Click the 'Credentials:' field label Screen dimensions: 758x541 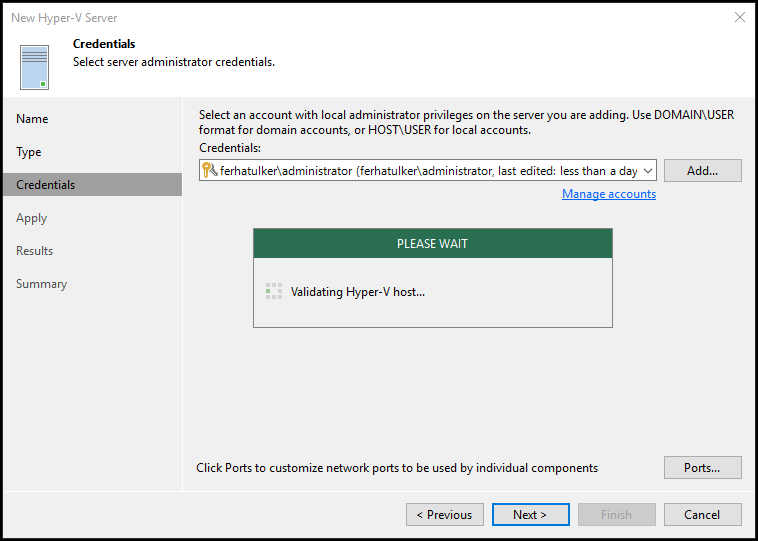[230, 147]
